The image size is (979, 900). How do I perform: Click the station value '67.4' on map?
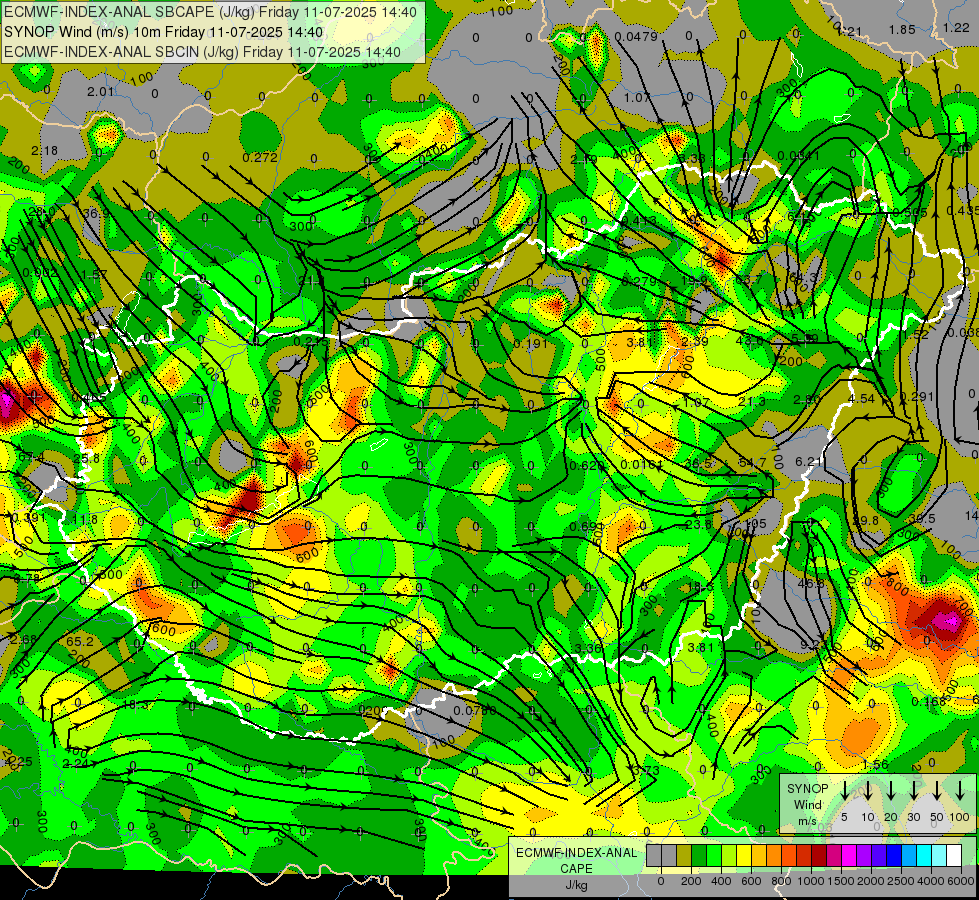pos(31,458)
